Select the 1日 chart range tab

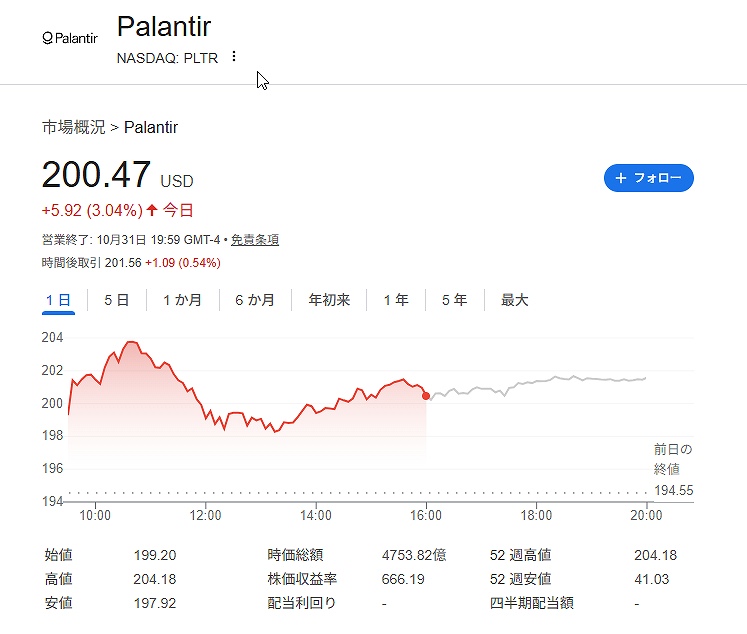tap(58, 300)
